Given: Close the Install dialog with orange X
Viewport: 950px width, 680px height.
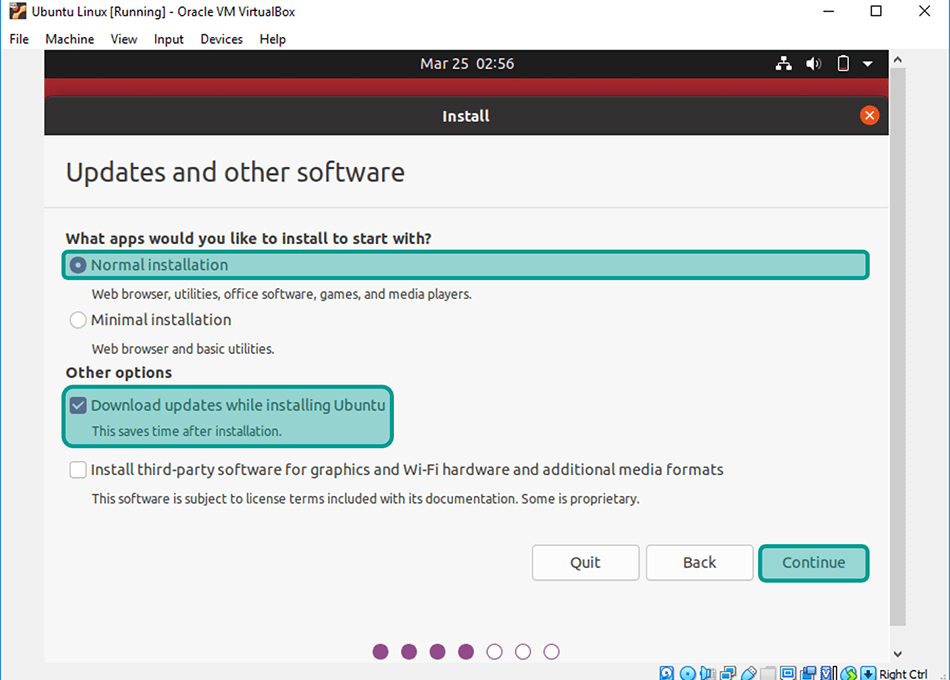Looking at the screenshot, I should (869, 115).
